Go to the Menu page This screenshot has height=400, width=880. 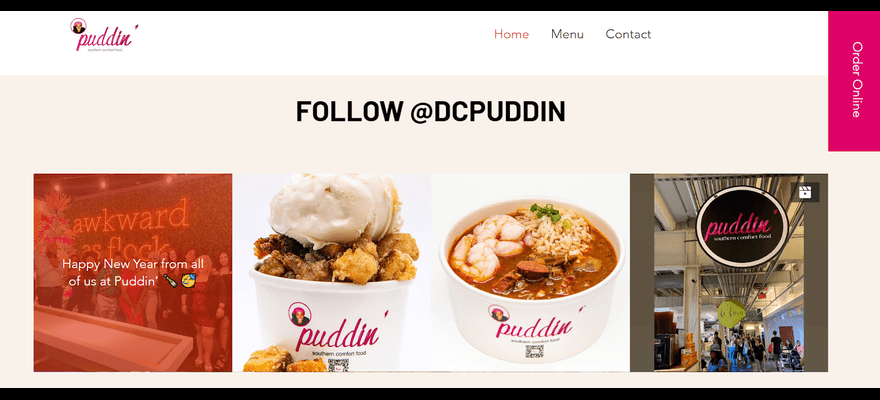click(567, 34)
